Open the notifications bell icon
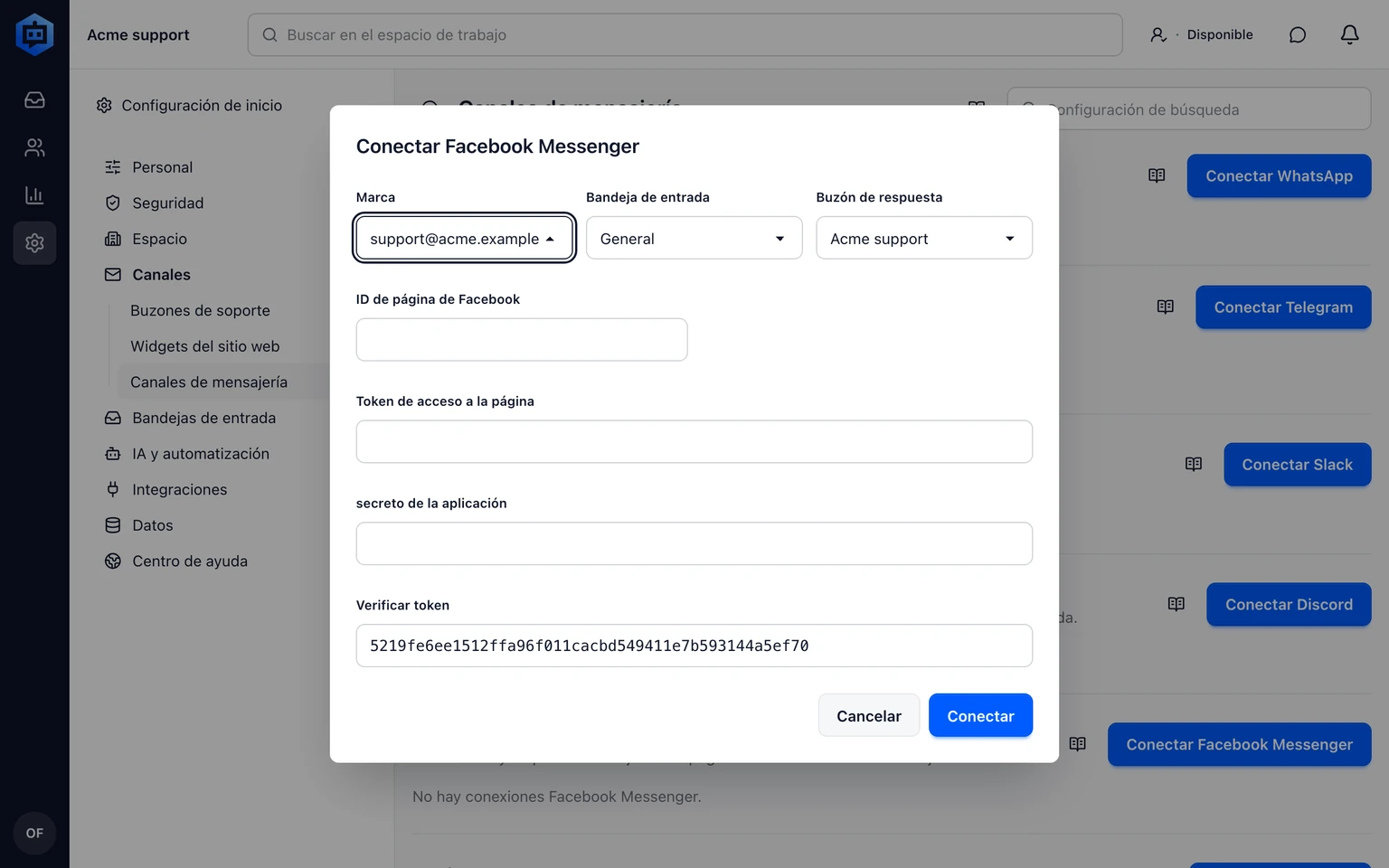Viewport: 1389px width, 868px height. [1349, 34]
